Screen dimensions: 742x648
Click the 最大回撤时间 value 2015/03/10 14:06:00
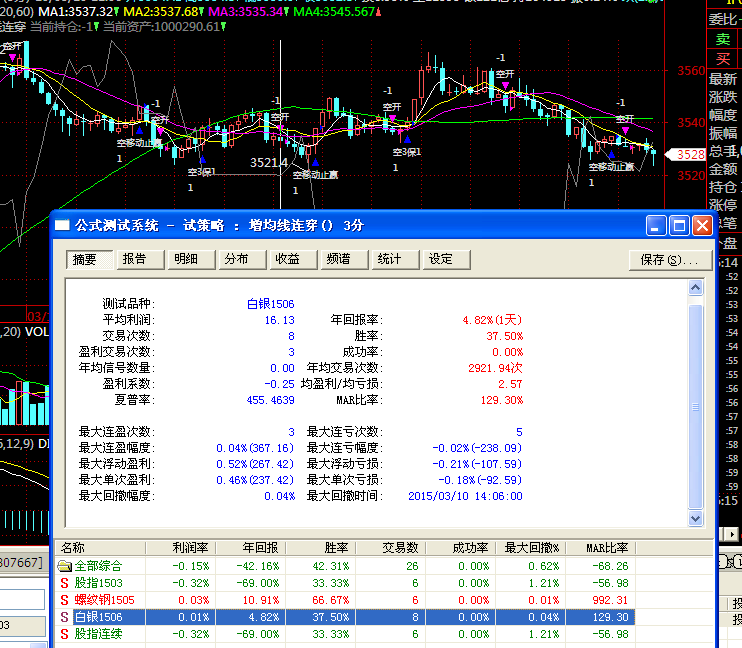click(465, 496)
